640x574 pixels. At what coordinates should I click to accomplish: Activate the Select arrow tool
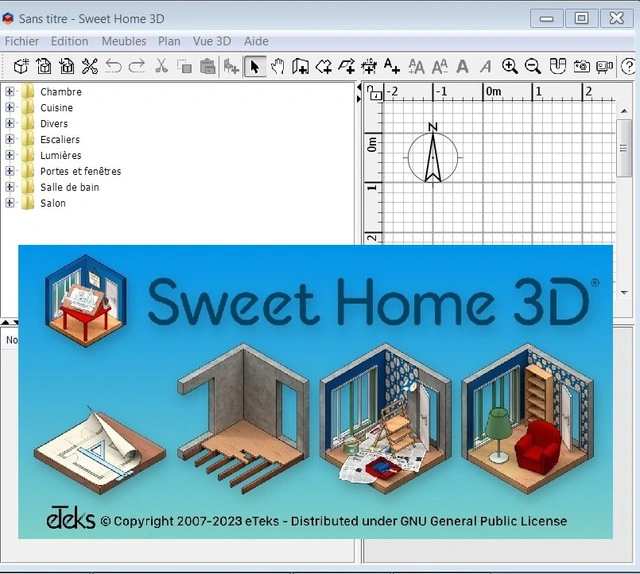254,66
